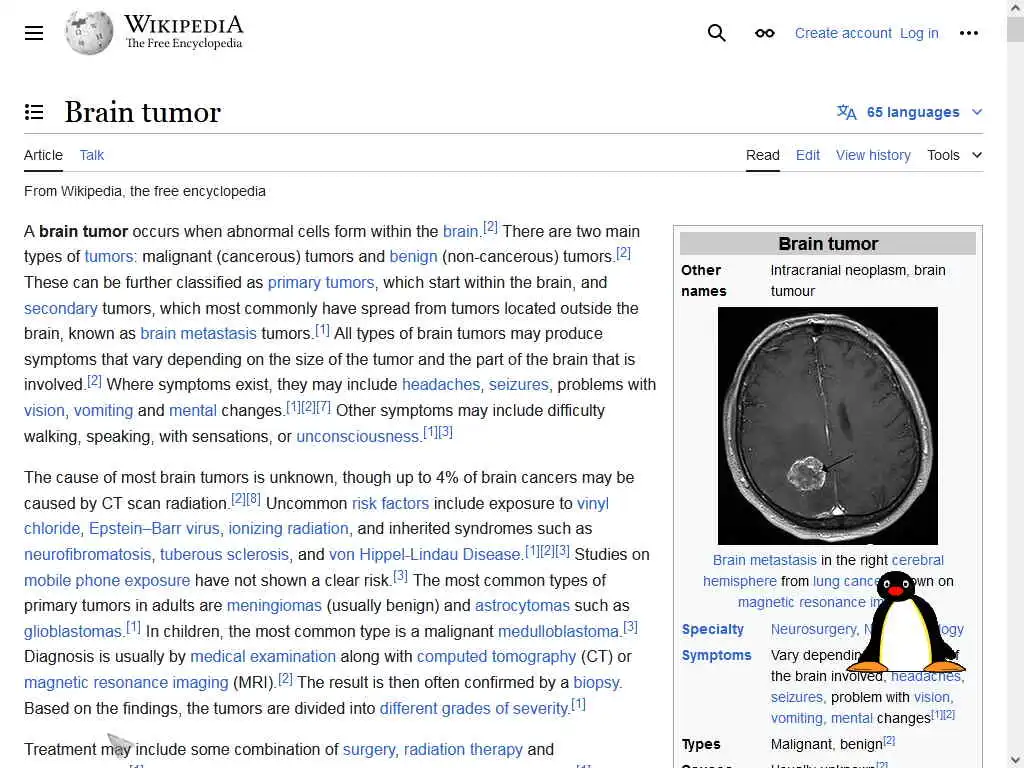Image resolution: width=1024 pixels, height=768 pixels.
Task: Open the Edit tab
Action: point(808,155)
